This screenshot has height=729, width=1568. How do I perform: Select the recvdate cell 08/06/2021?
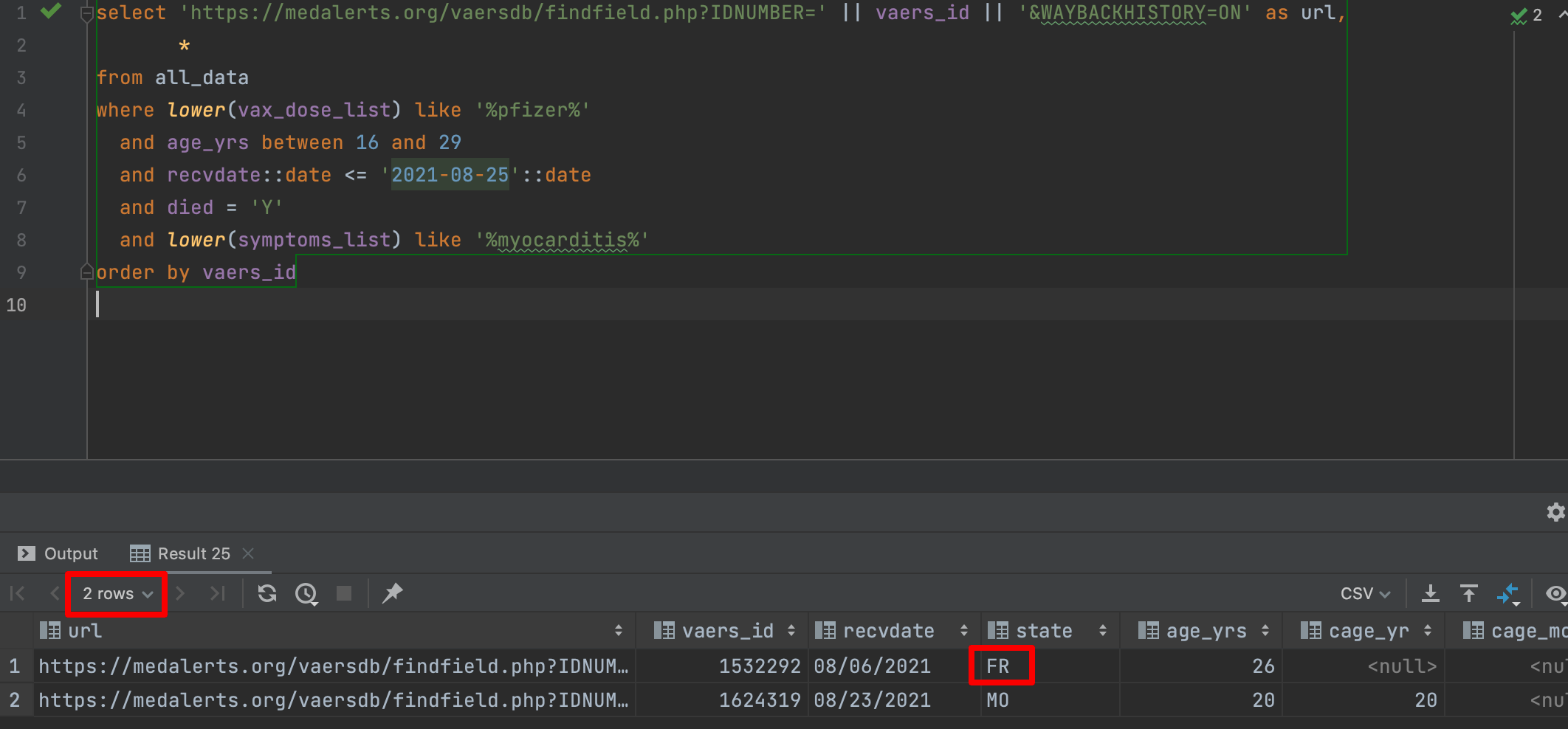(894, 666)
